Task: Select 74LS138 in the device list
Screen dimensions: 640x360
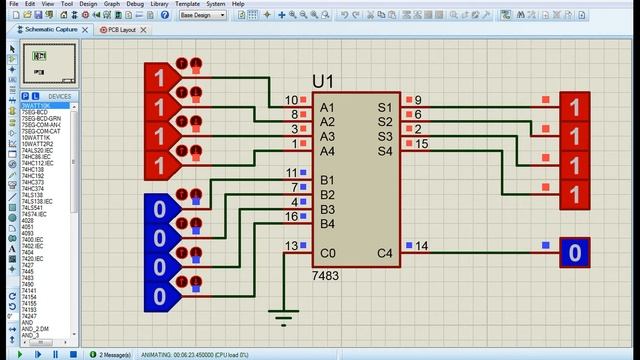Action: tap(32, 195)
